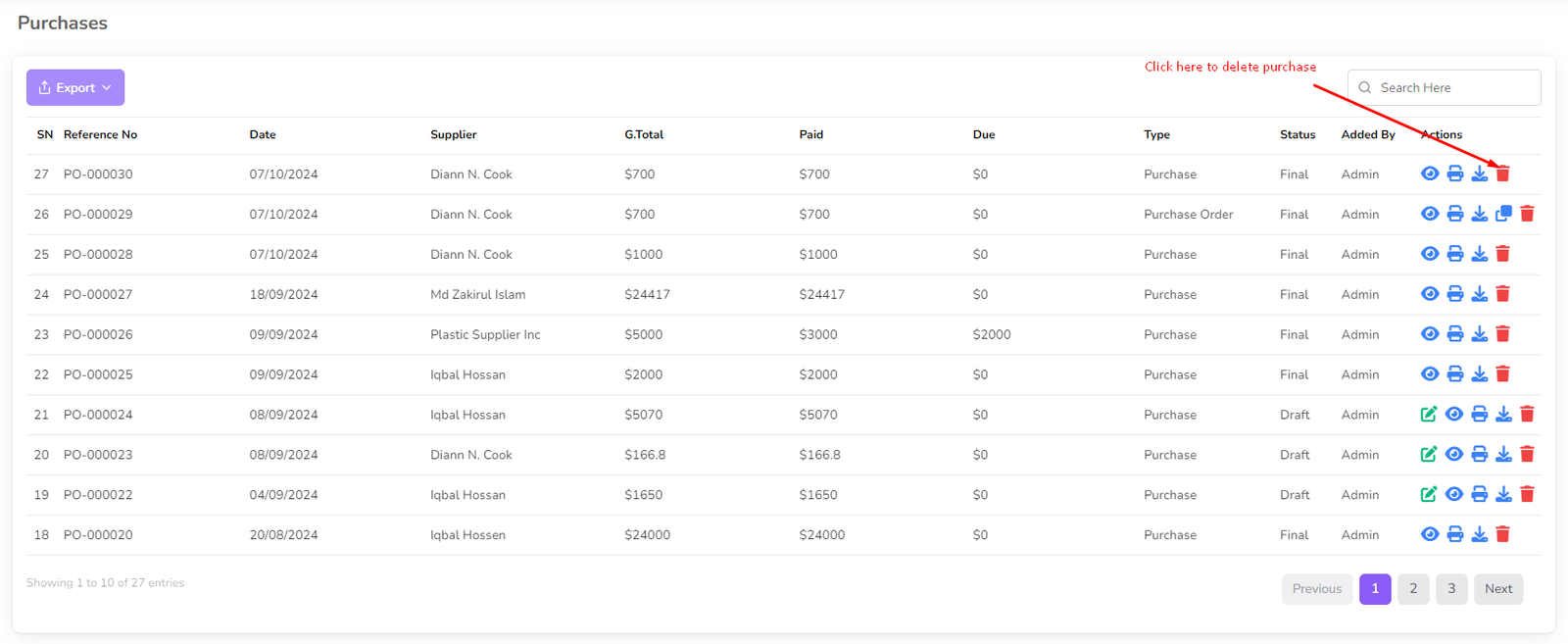Delete draft purchase PO-000023
This screenshot has height=644, width=1568.
[x=1527, y=455]
